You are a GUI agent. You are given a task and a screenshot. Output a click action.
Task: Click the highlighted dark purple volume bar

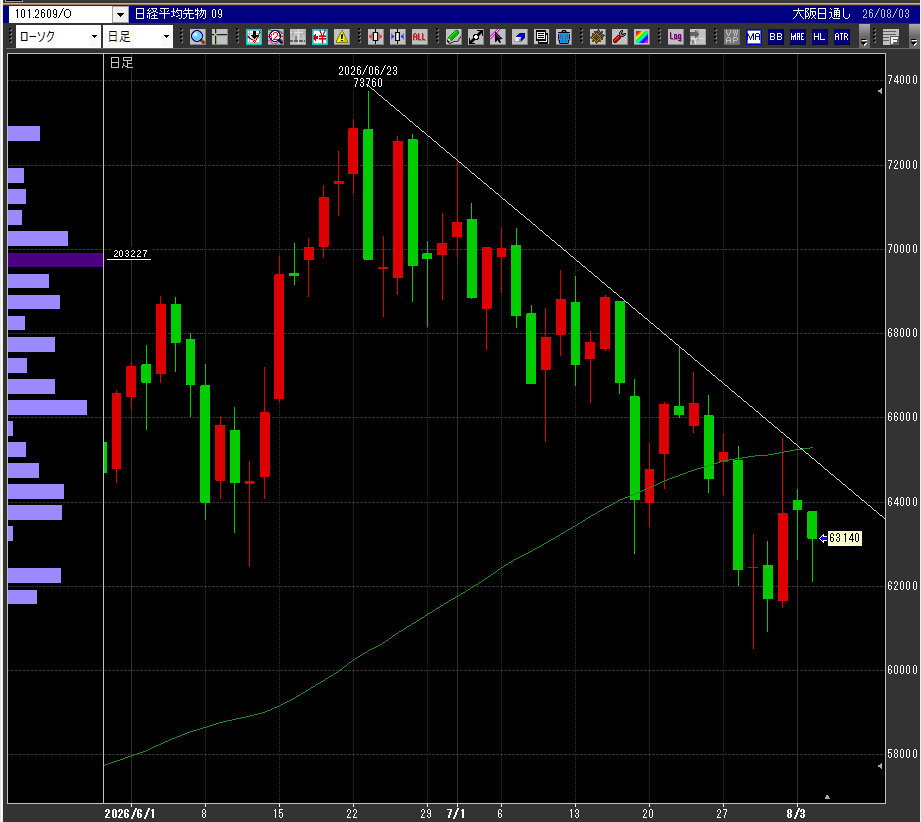point(56,260)
